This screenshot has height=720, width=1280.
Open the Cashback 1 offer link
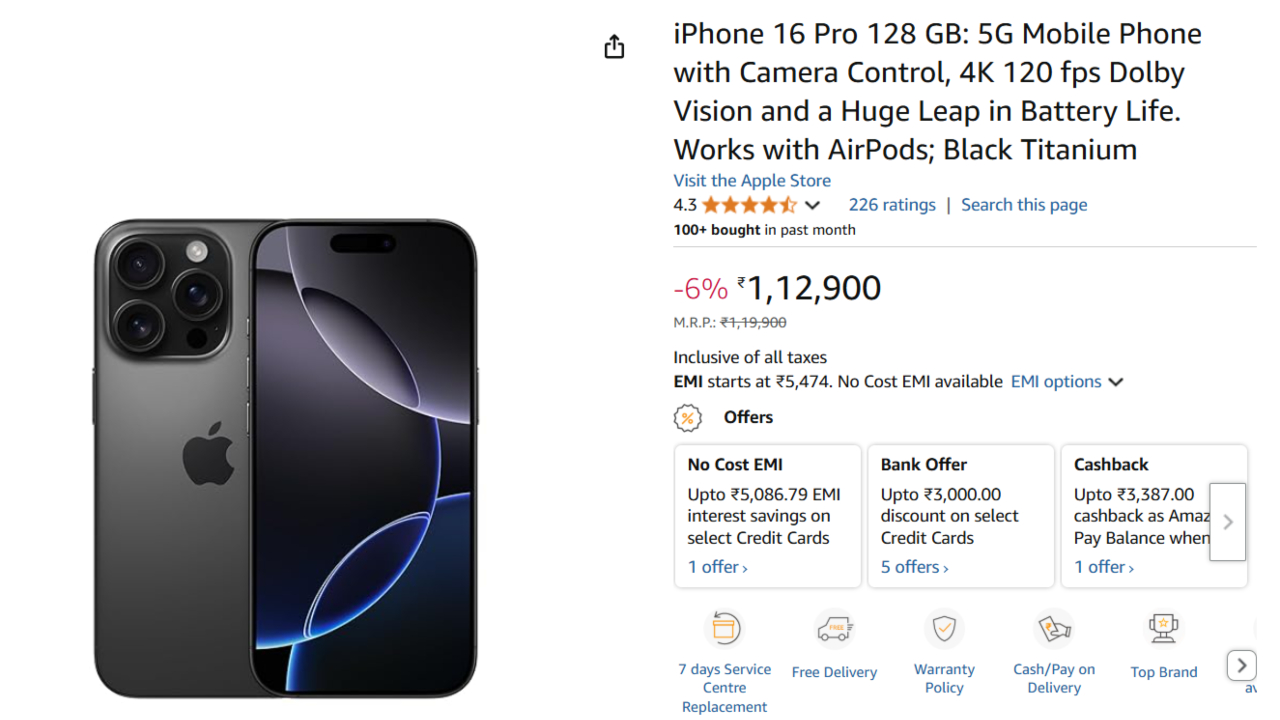point(1104,567)
